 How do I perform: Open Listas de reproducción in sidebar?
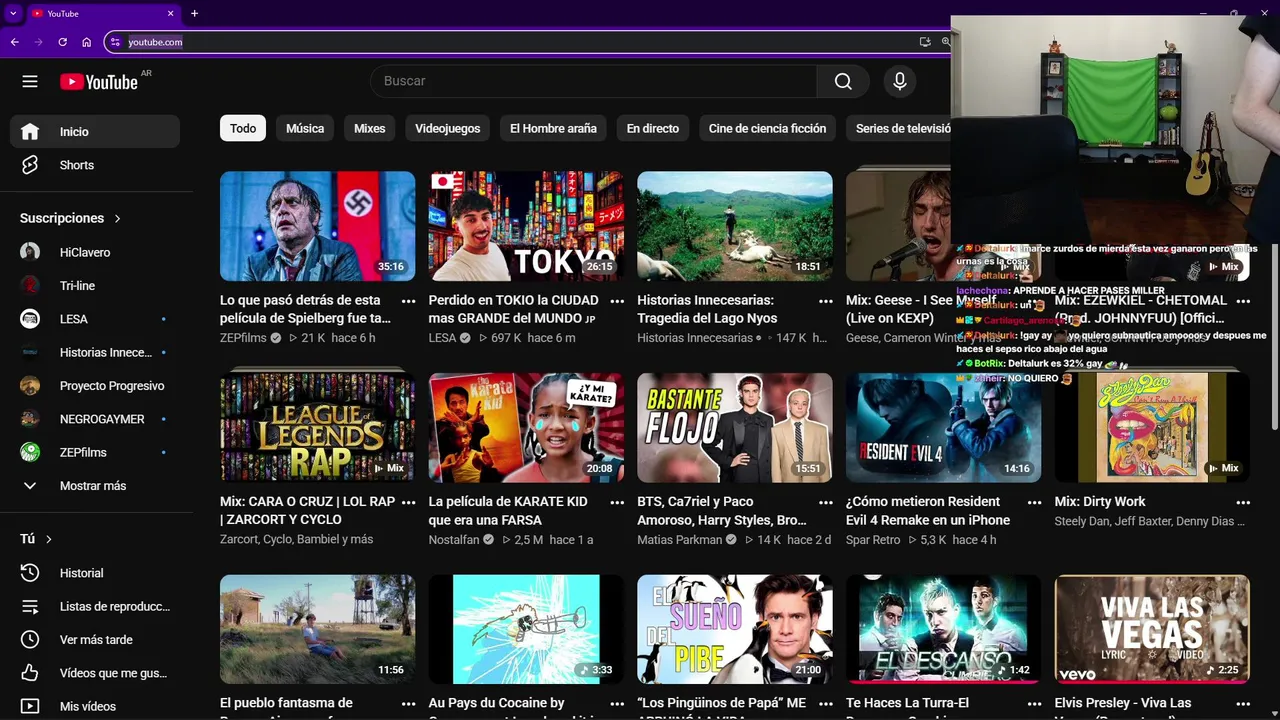point(95,606)
